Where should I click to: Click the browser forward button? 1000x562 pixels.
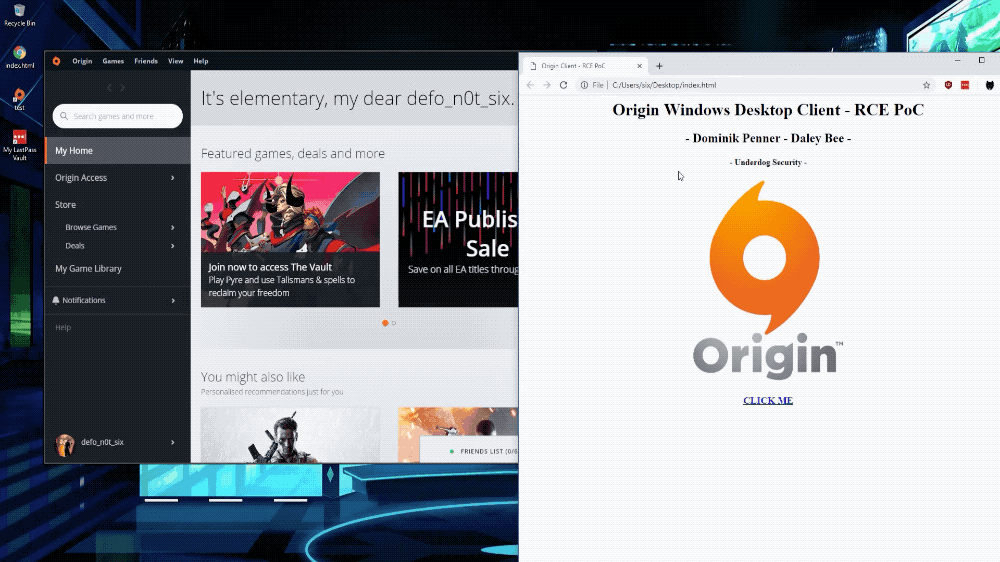click(x=547, y=85)
